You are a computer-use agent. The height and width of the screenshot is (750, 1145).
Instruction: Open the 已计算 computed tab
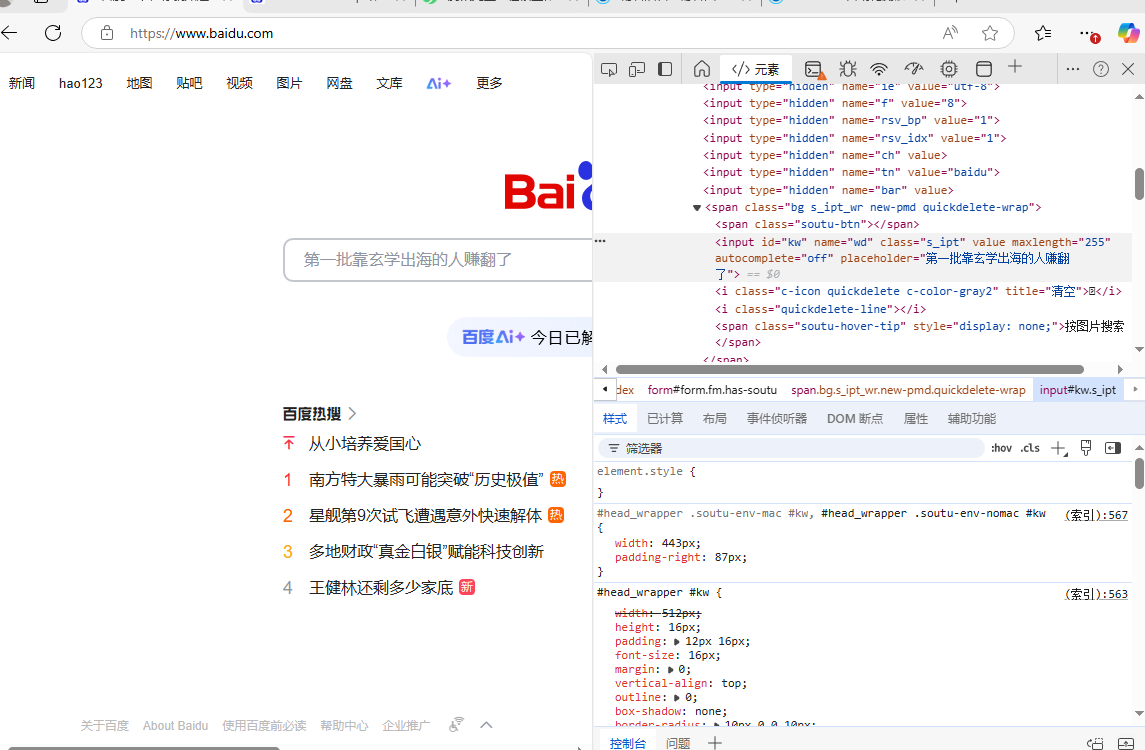[x=665, y=418]
